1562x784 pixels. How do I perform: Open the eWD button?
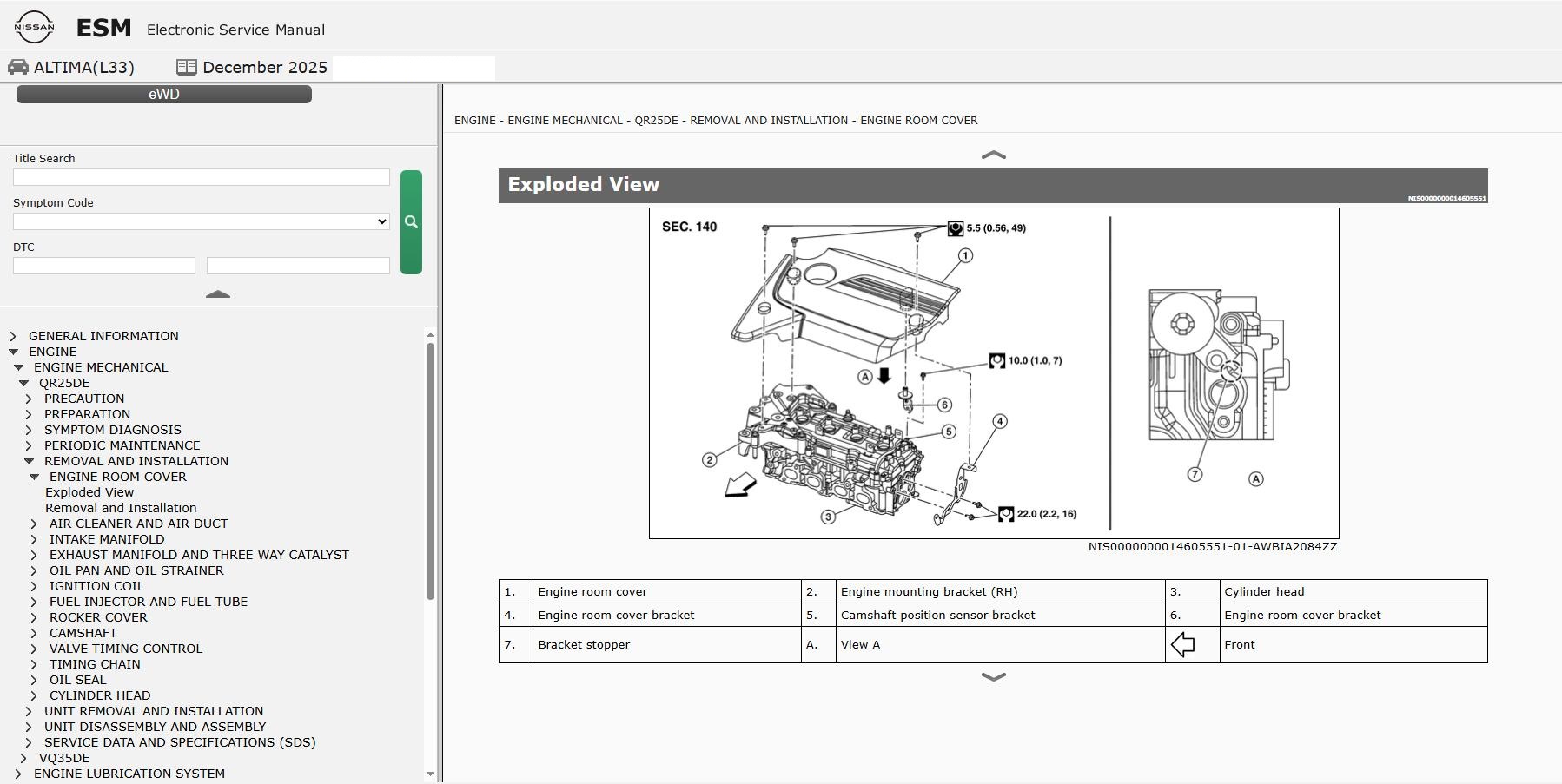pos(164,94)
